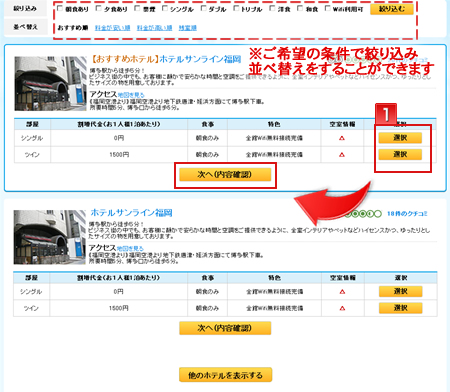Click the シングル availability triangle in the second card
Image resolution: width=450 pixels, height=392 pixels.
(x=342, y=292)
